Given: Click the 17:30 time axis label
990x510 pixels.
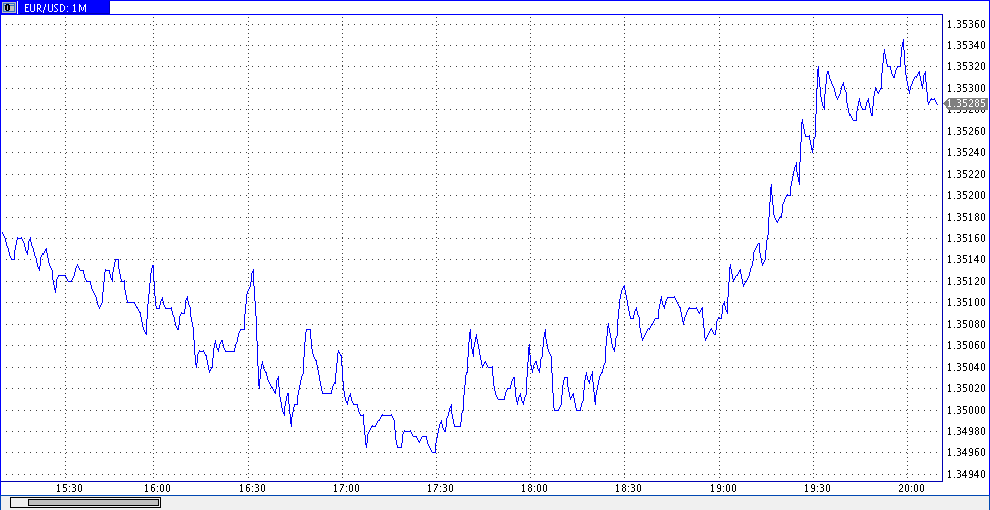Looking at the screenshot, I should click(440, 489).
